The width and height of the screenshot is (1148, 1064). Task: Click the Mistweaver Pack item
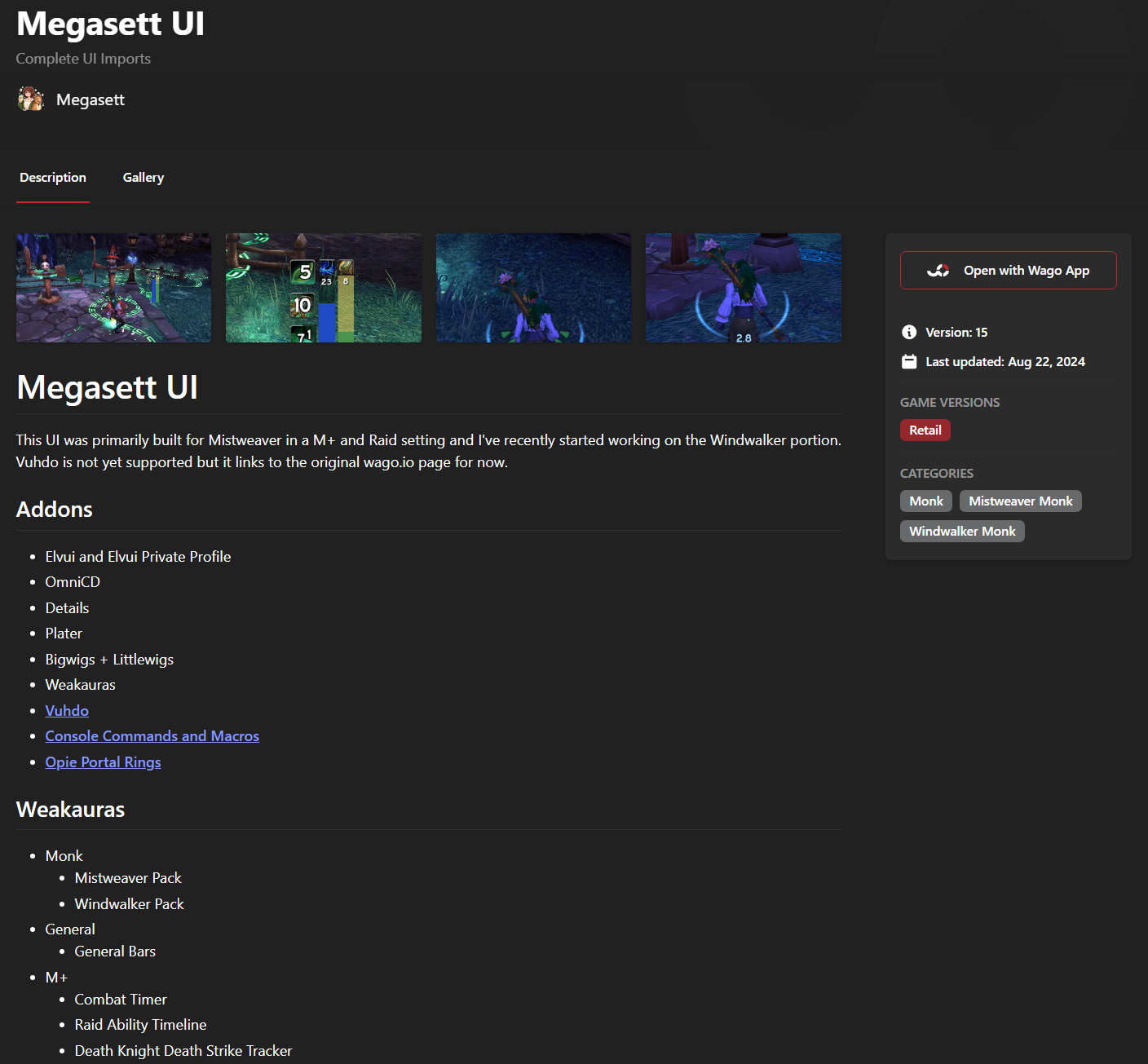pos(128,878)
